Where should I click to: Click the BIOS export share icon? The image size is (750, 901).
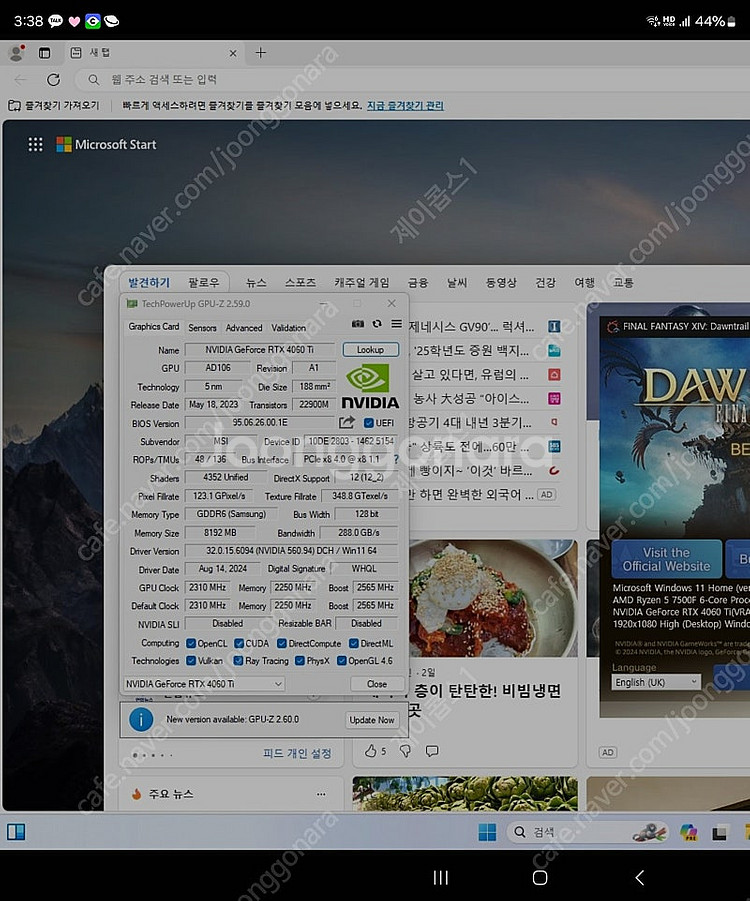tap(347, 423)
